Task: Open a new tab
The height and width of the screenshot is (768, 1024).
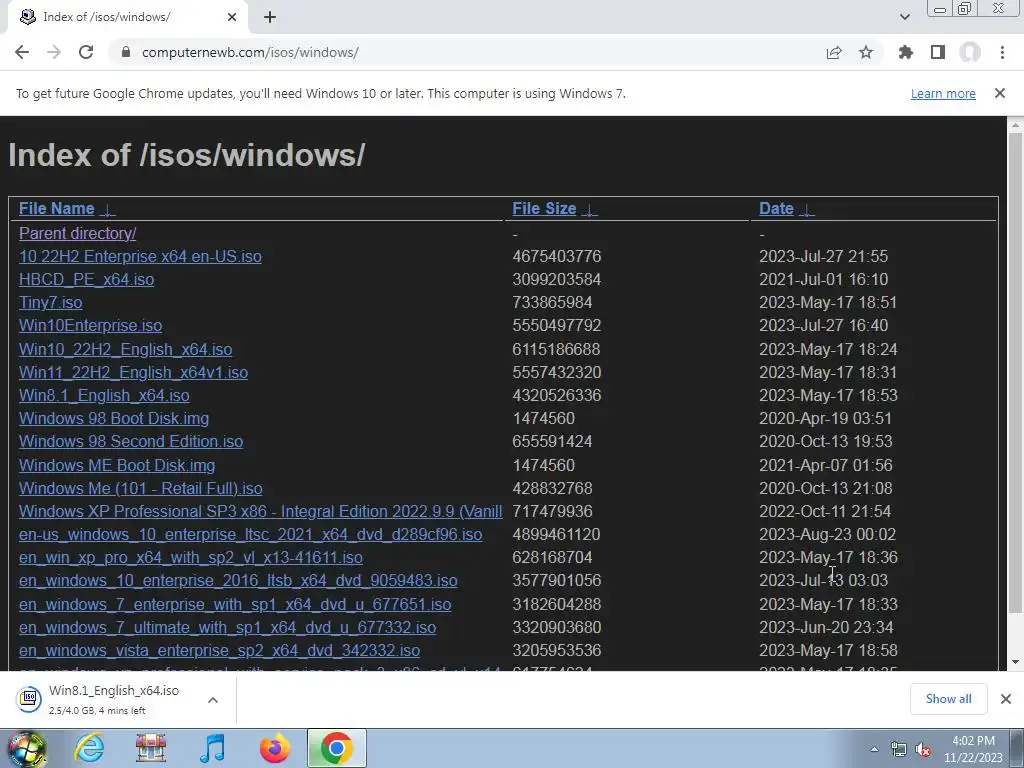Action: pyautogui.click(x=270, y=17)
